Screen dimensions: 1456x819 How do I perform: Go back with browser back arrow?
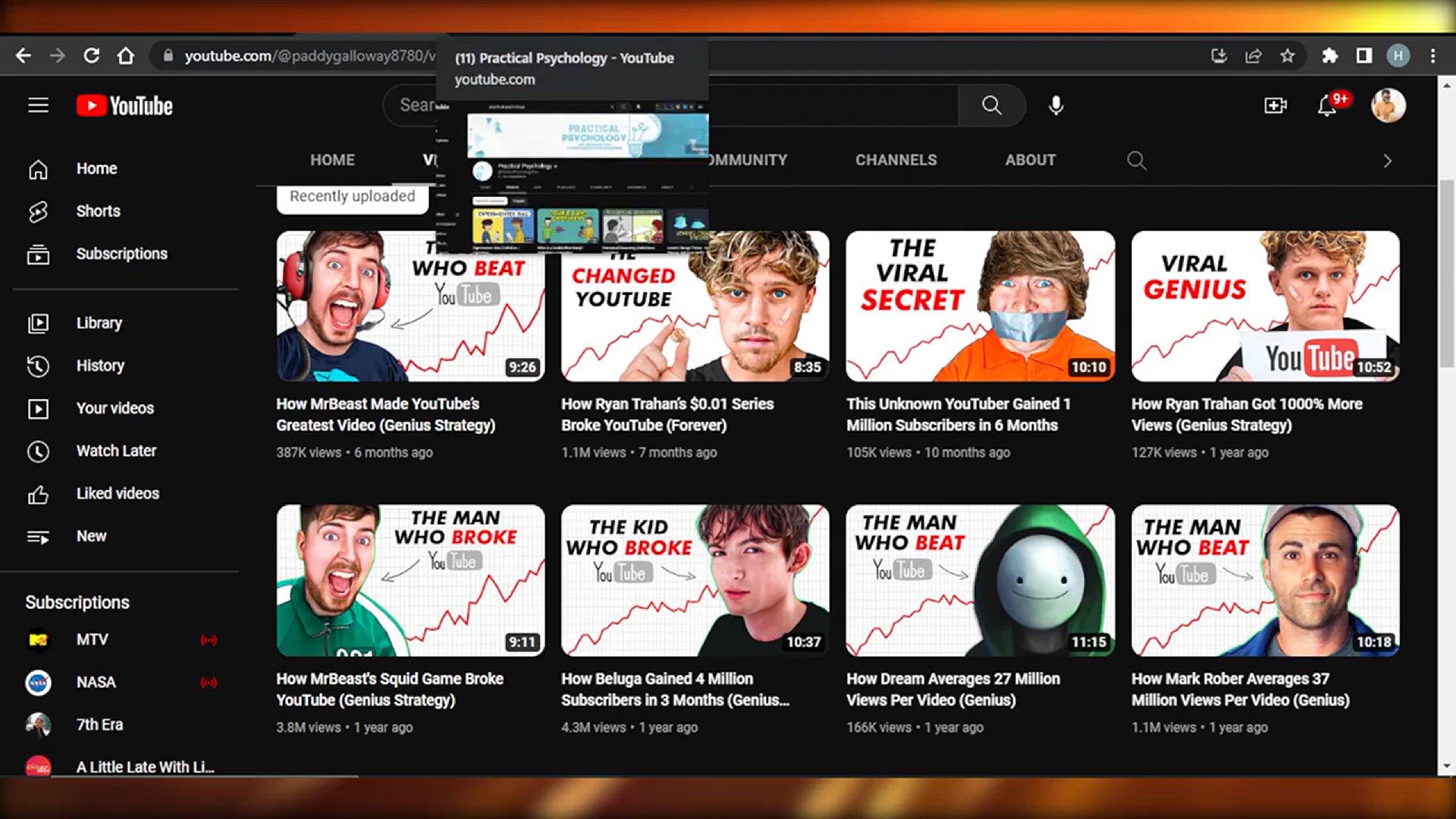23,55
